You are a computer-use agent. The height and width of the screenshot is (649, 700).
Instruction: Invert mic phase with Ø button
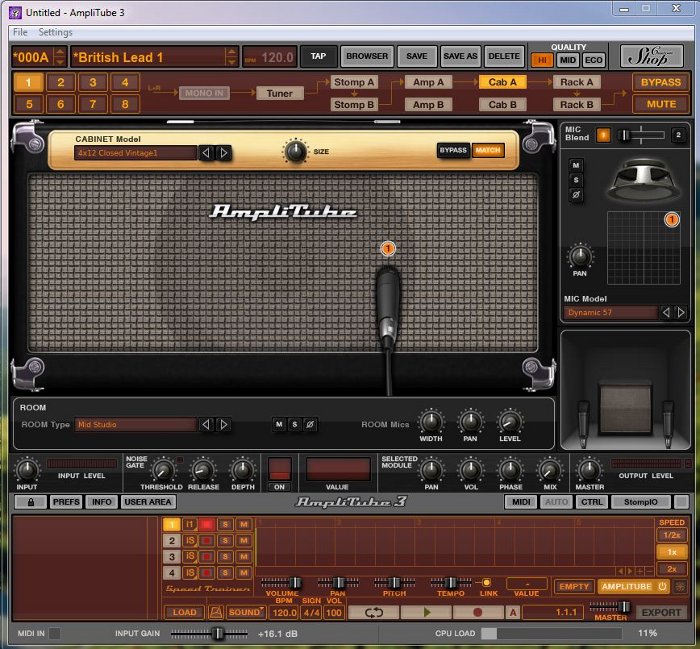tap(576, 195)
